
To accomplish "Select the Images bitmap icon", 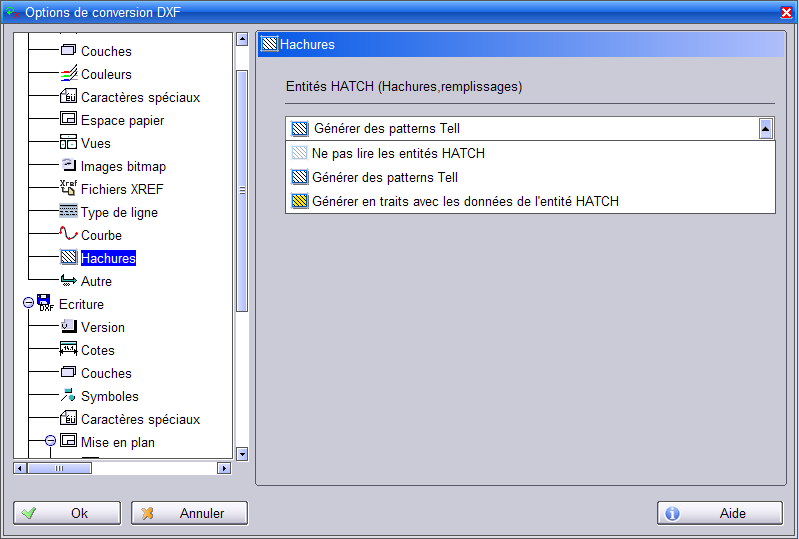I will pos(68,166).
